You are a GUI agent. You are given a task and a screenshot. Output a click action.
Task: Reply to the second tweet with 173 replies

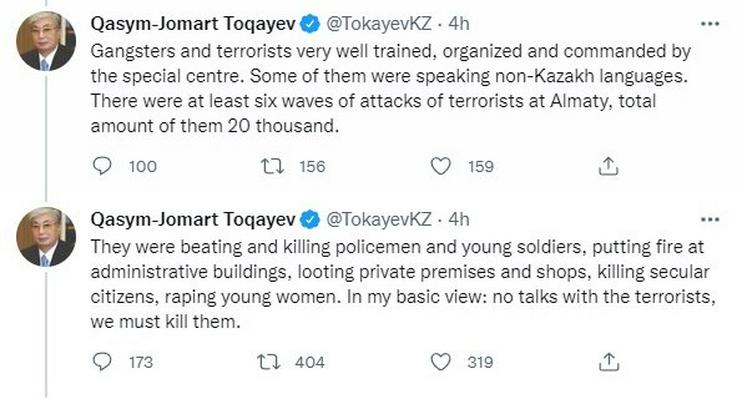pyautogui.click(x=102, y=362)
